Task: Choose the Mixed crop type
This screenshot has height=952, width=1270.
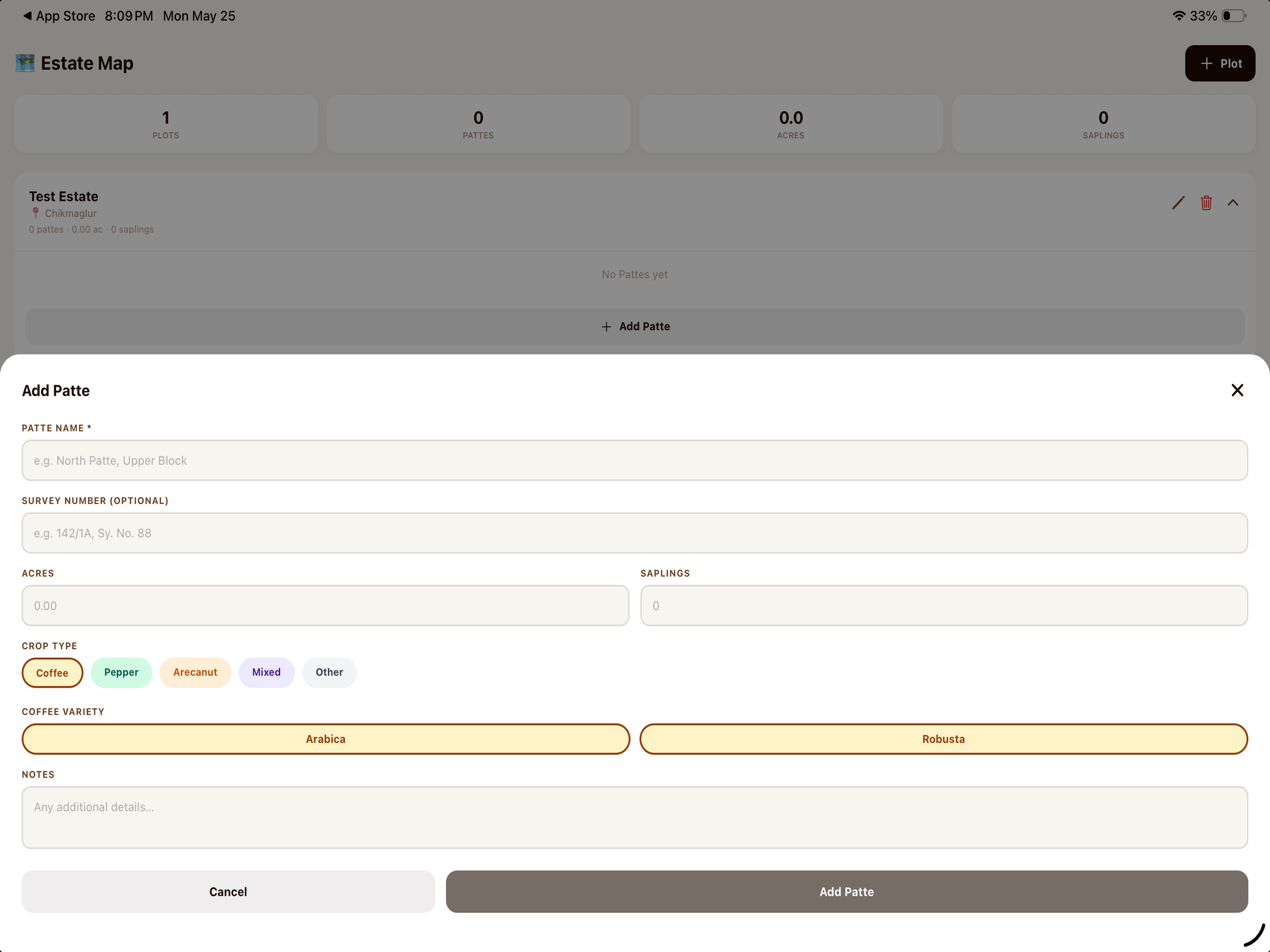Action: tap(266, 672)
